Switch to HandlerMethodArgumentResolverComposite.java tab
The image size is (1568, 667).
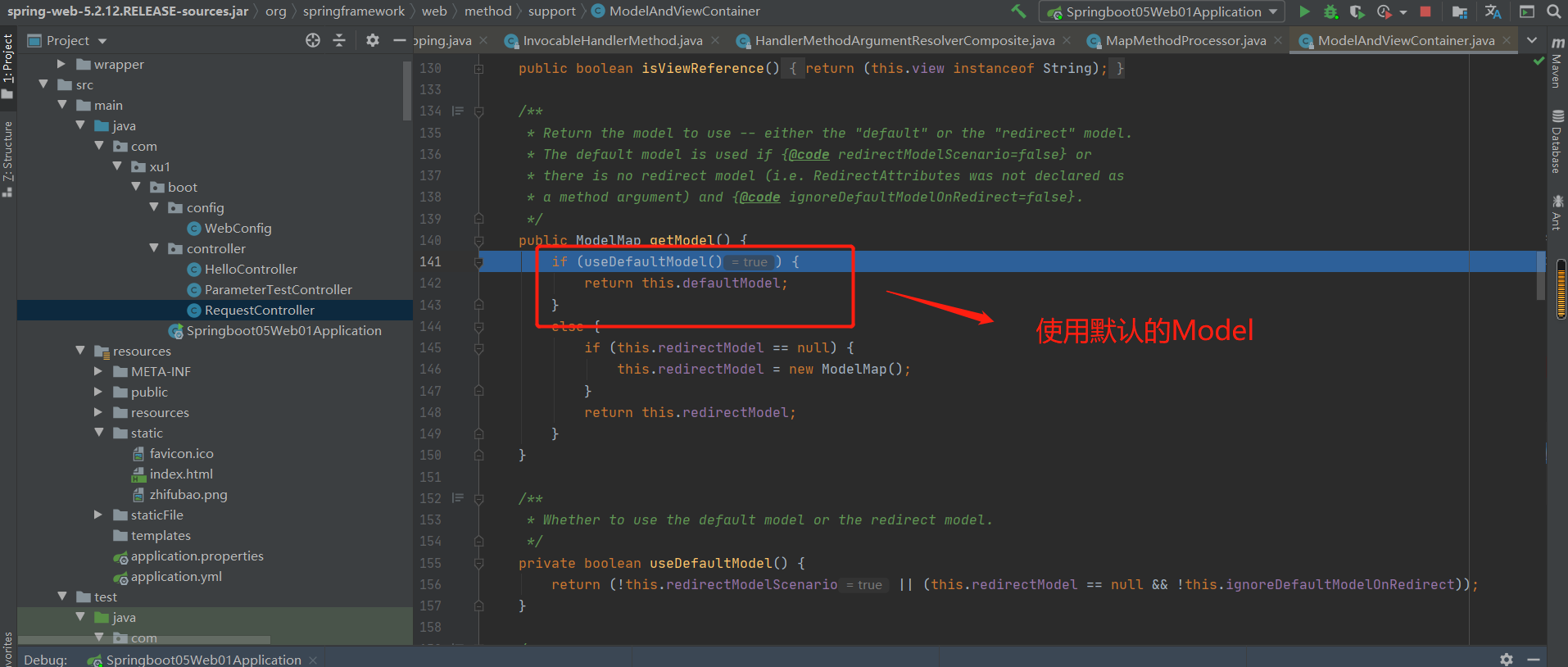[x=904, y=40]
